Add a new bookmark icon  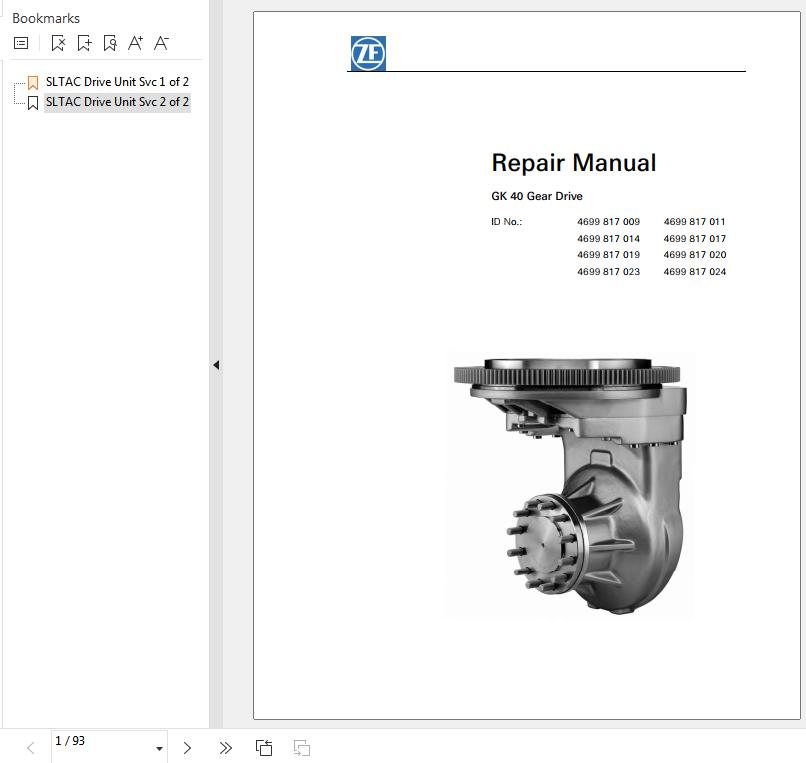84,43
